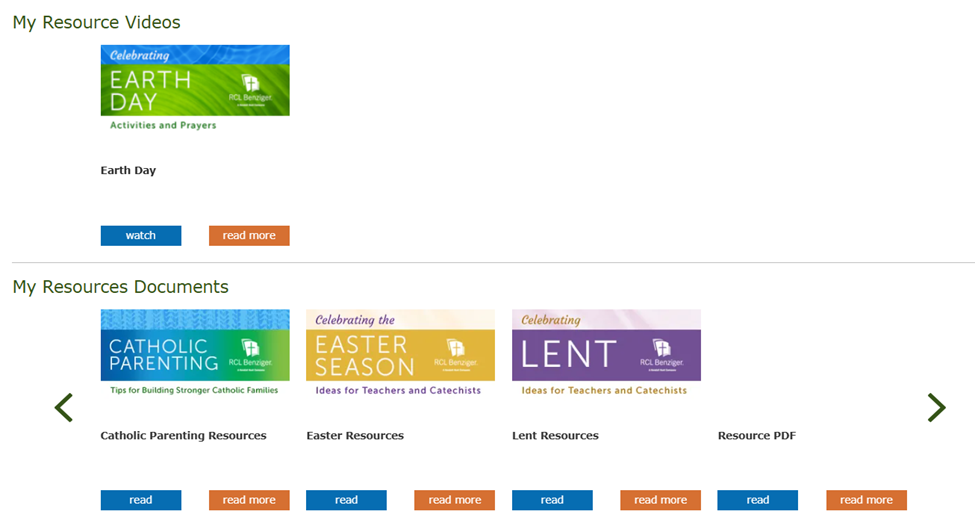Select the Easter Season banner image
The height and width of the screenshot is (532, 975).
tap(400, 352)
